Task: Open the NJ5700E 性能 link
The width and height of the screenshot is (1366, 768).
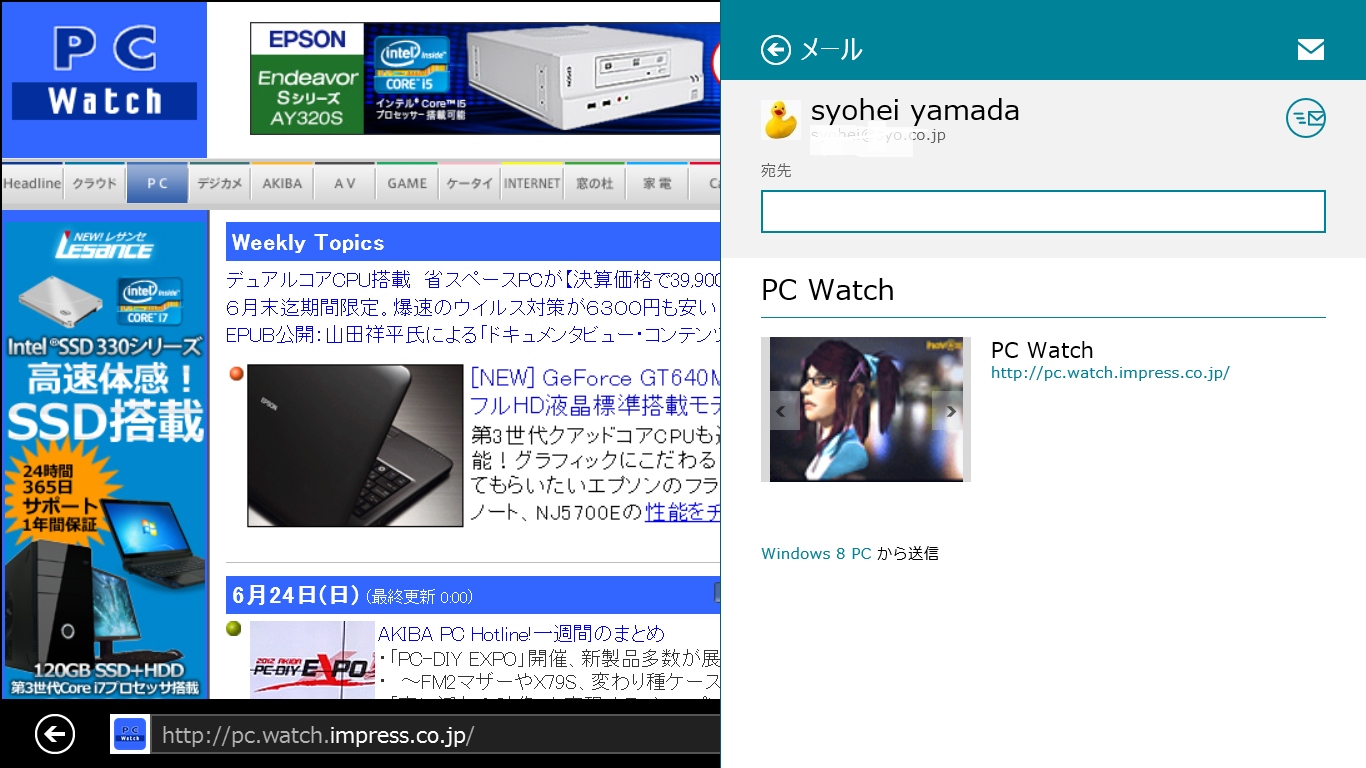Action: (682, 513)
